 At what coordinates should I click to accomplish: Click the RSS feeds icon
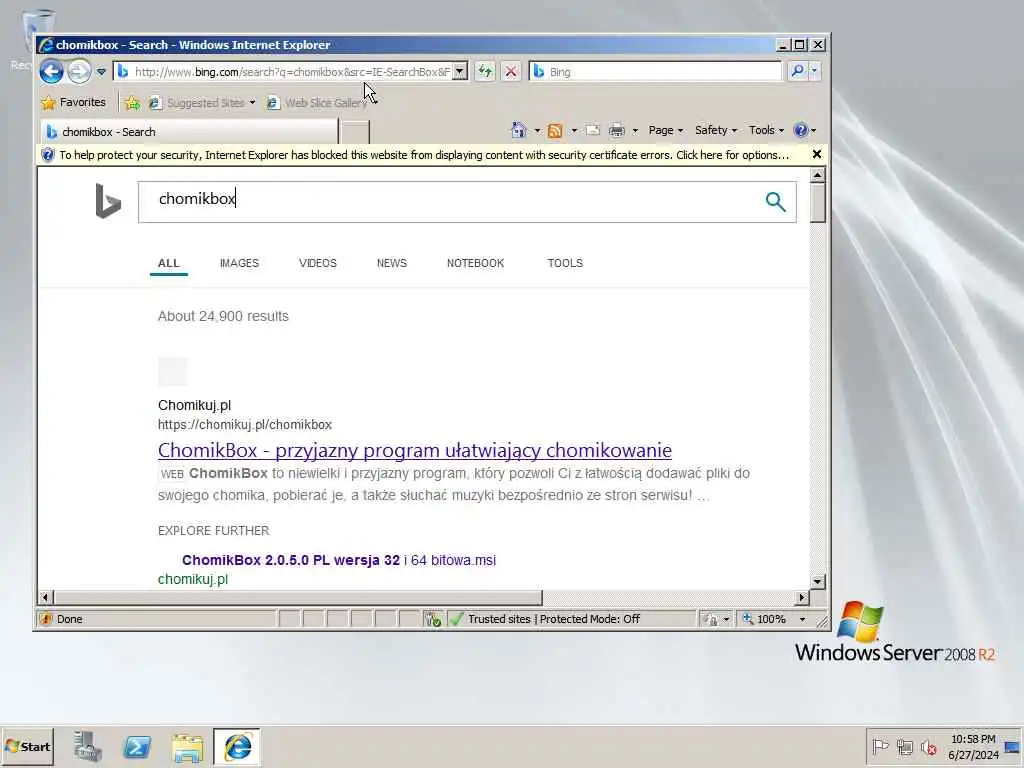pos(555,131)
